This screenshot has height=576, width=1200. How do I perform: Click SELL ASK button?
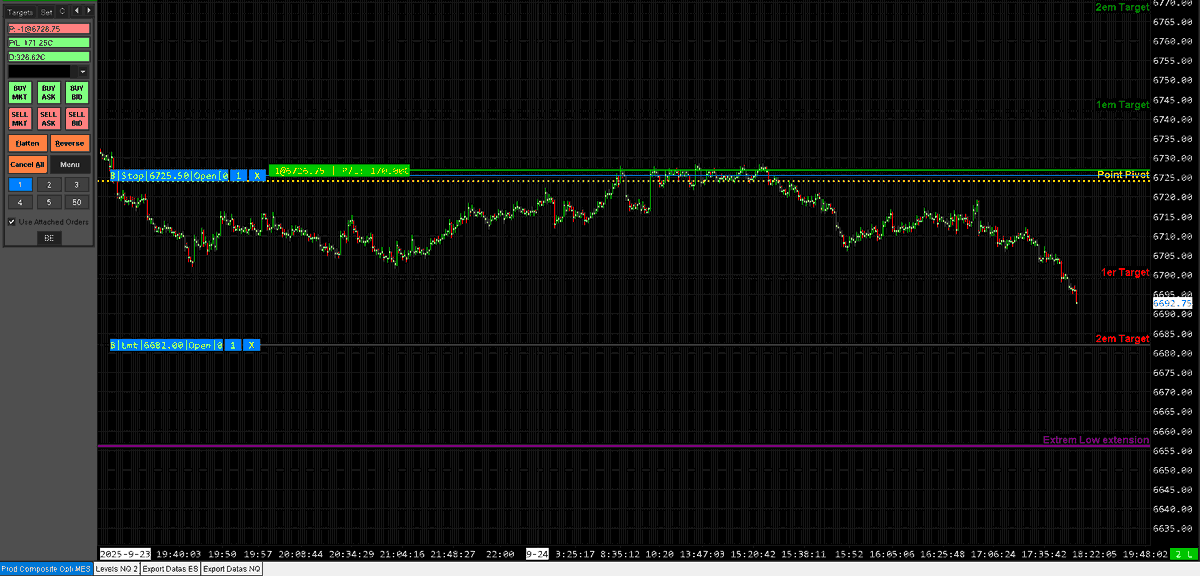tap(48, 119)
